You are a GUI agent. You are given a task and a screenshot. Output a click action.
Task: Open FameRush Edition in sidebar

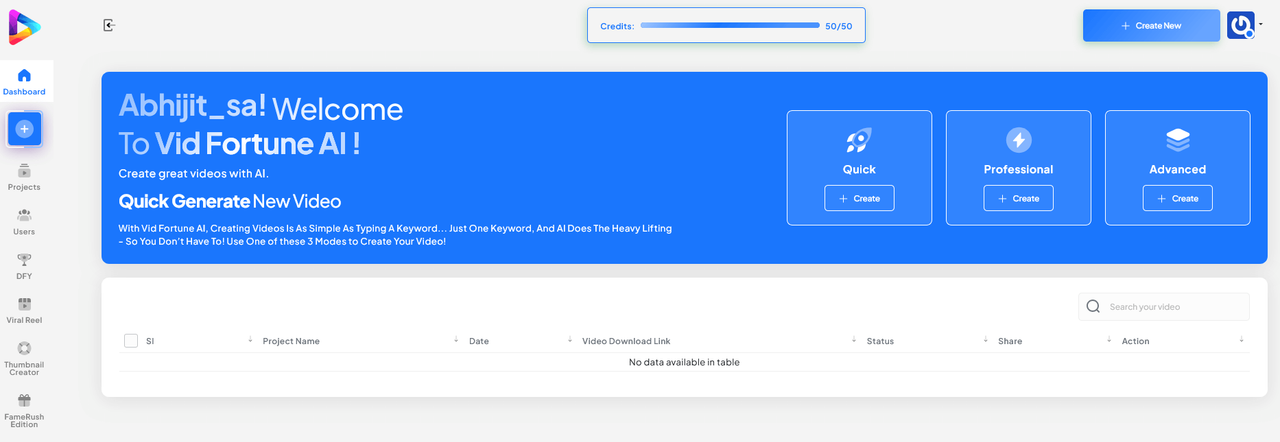[24, 411]
